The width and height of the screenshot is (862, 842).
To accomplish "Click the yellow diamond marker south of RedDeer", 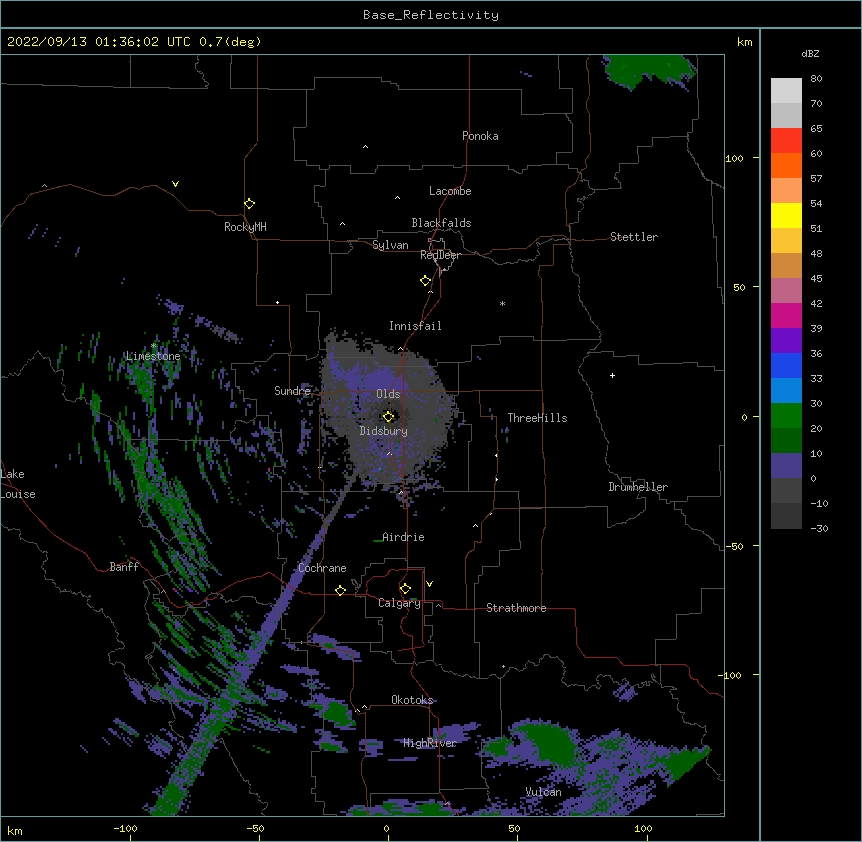I will [x=426, y=281].
